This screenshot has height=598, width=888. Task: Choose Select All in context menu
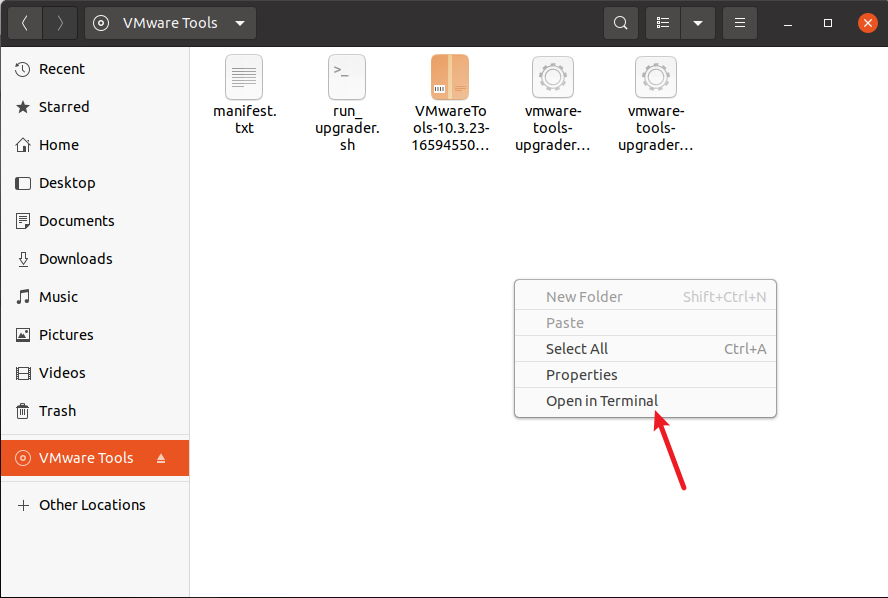click(x=577, y=349)
